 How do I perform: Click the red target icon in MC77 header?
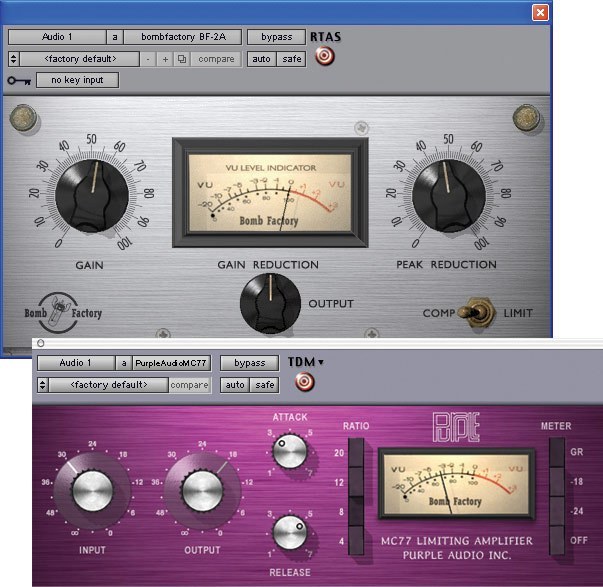pyautogui.click(x=299, y=382)
